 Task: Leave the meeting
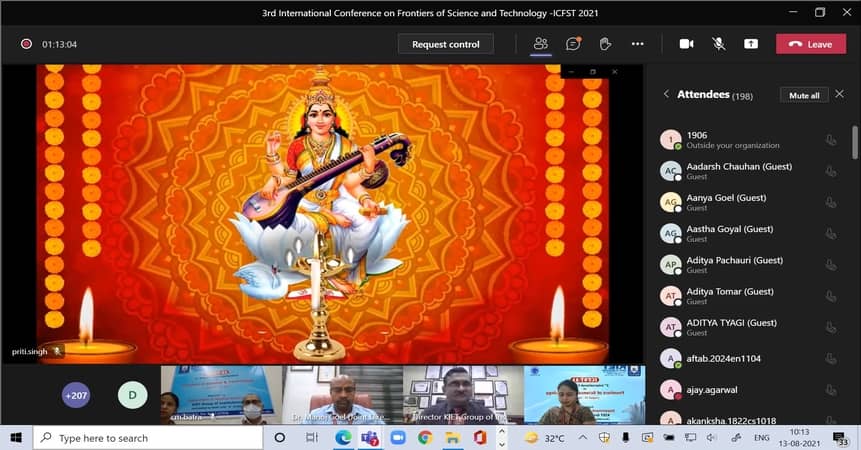pos(810,44)
